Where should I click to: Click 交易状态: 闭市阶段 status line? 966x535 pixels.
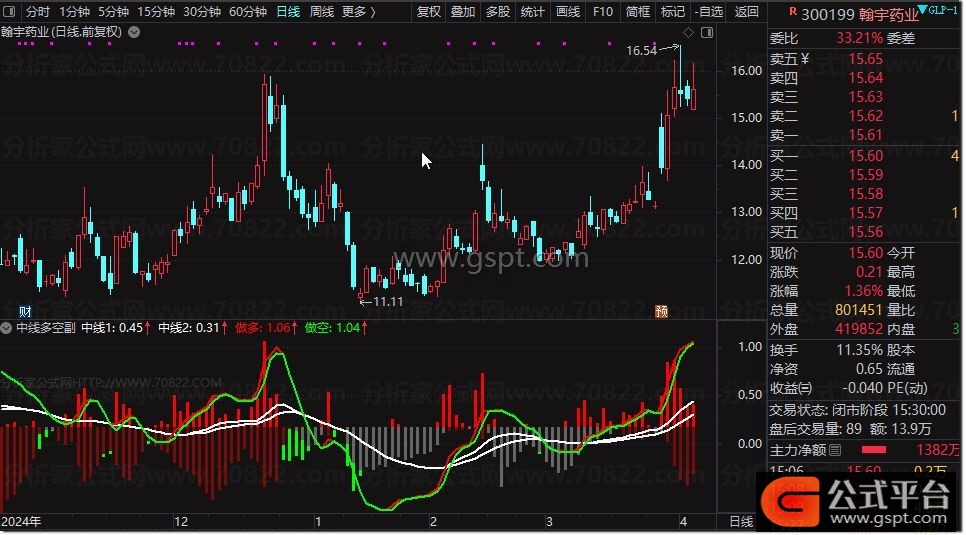click(x=857, y=410)
